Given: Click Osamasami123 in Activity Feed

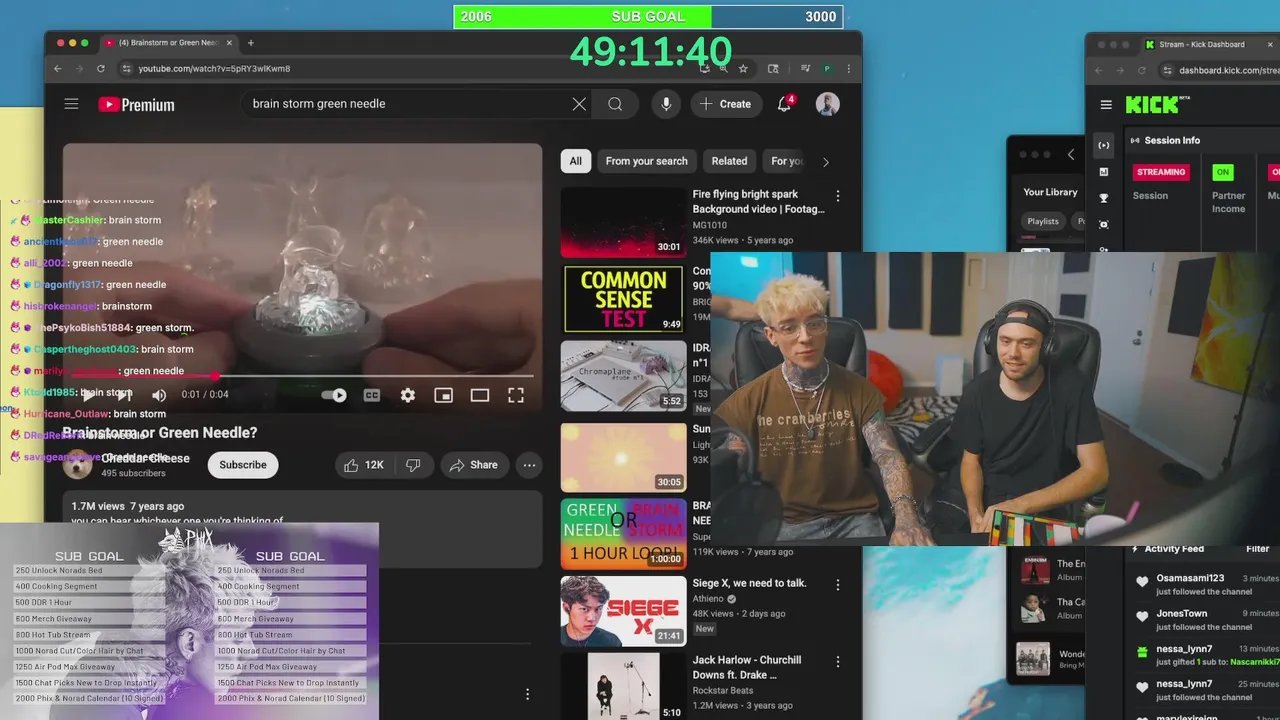Looking at the screenshot, I should pos(1190,578).
